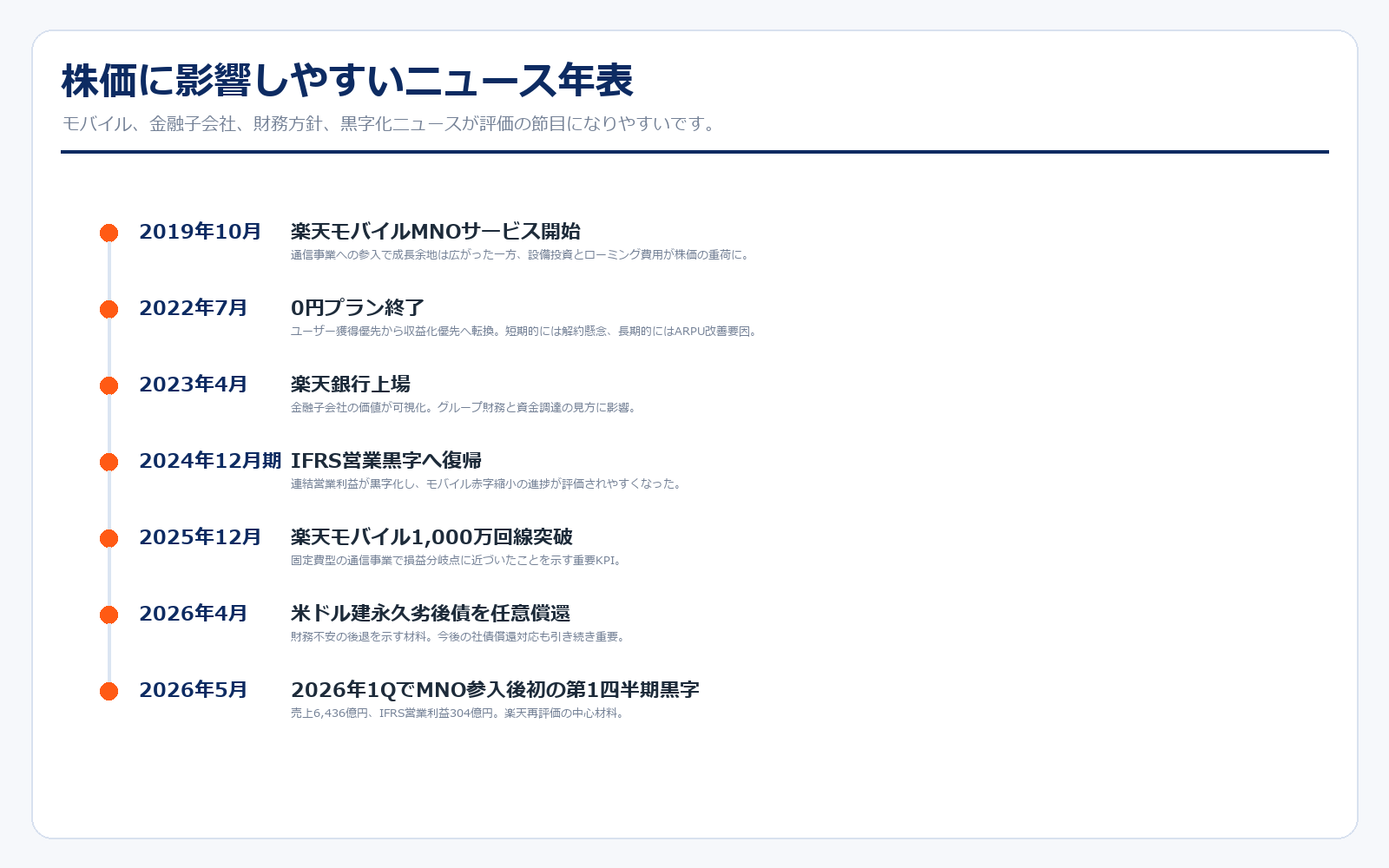Click the orange marker for 2024年12月期
Screen dimensions: 1389x868
tap(109, 462)
